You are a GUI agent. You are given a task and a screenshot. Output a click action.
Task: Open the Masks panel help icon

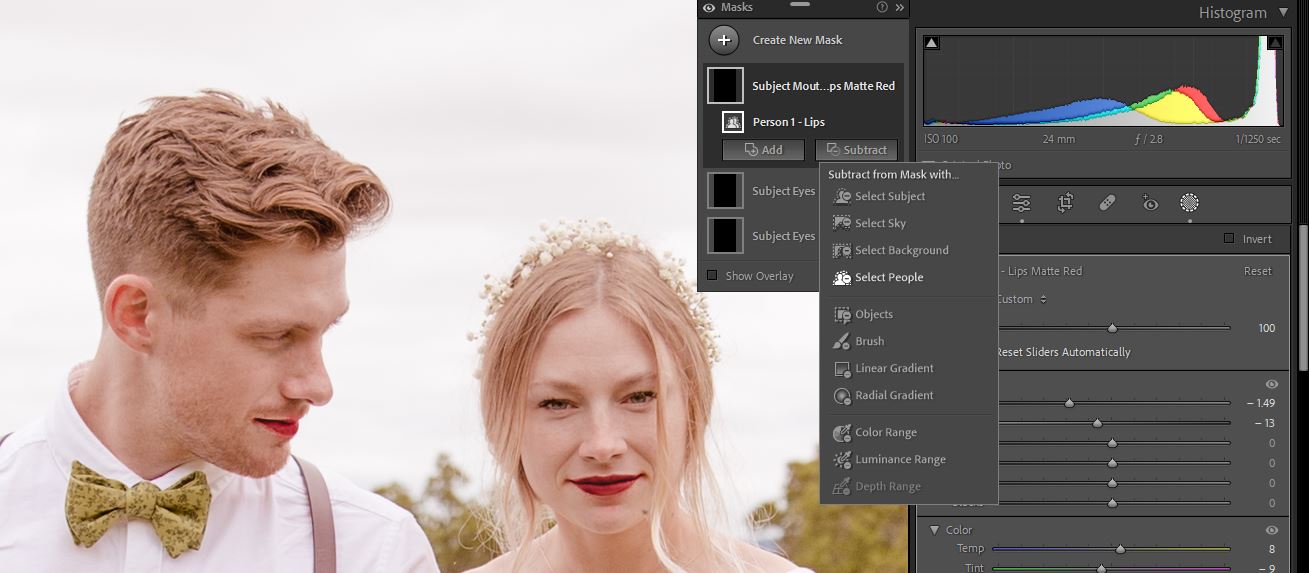(882, 7)
